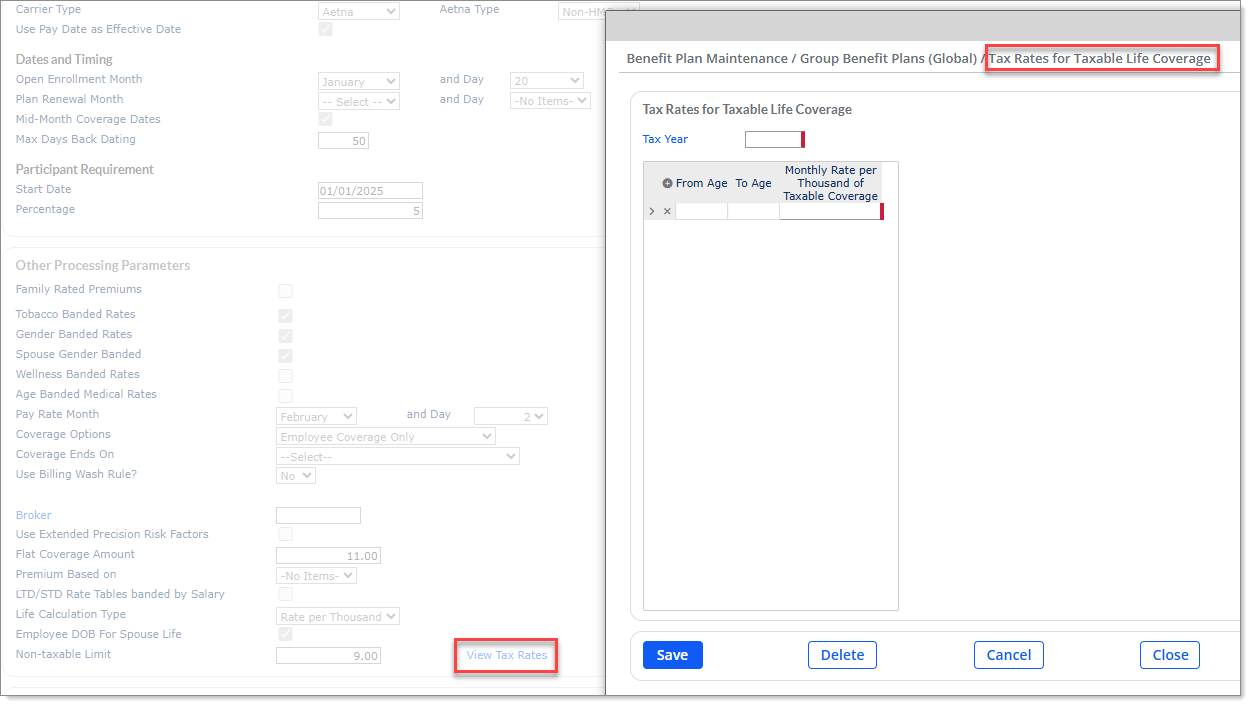1251x706 pixels.
Task: Open the Use Billing Wash Rule dropdown
Action: coord(295,477)
